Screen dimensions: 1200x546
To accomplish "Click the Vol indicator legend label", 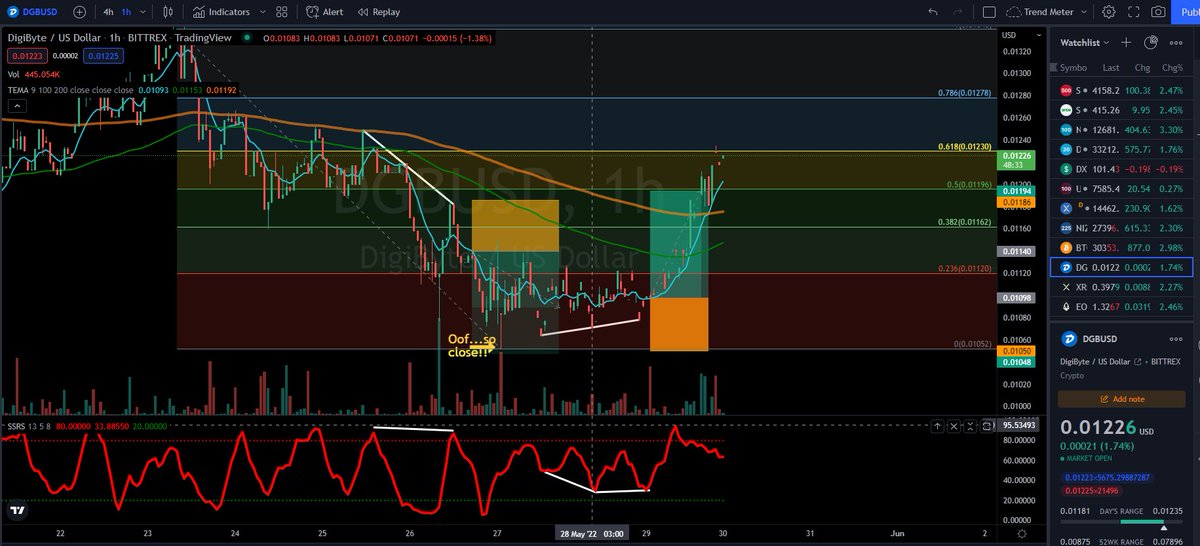I will (12, 73).
